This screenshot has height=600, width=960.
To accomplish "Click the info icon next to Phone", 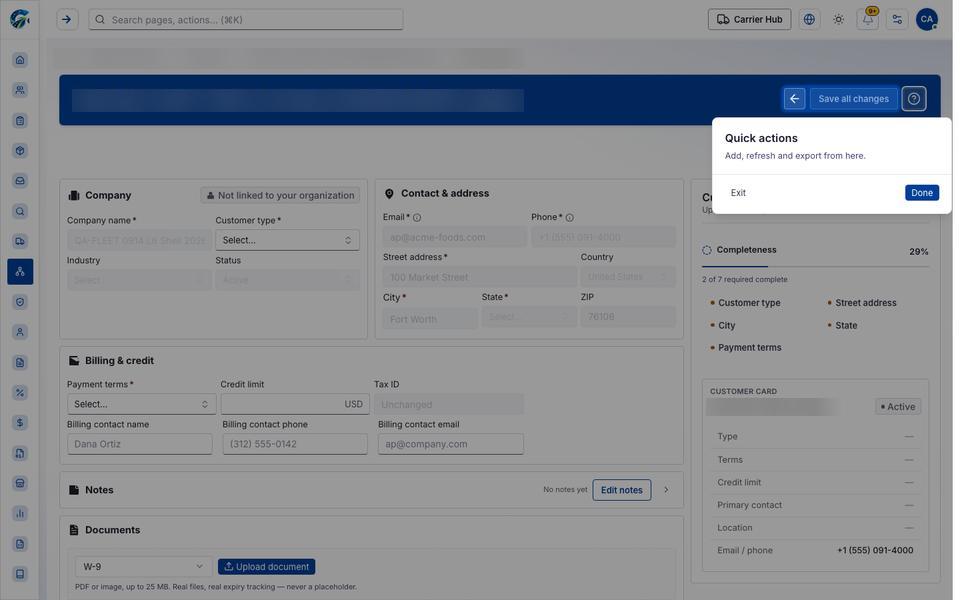I will coord(569,217).
